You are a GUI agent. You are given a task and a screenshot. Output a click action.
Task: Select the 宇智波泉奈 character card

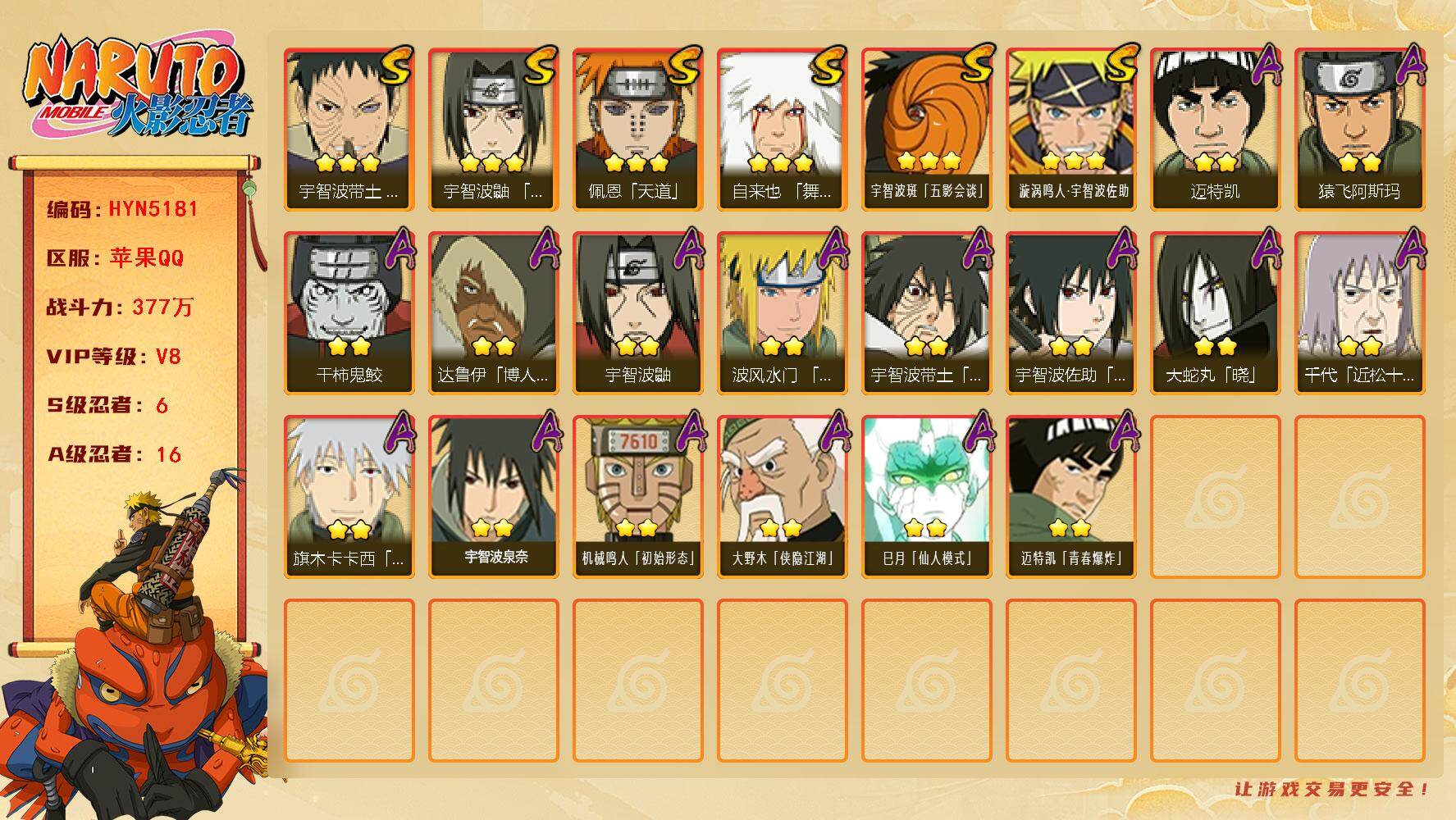pos(493,497)
